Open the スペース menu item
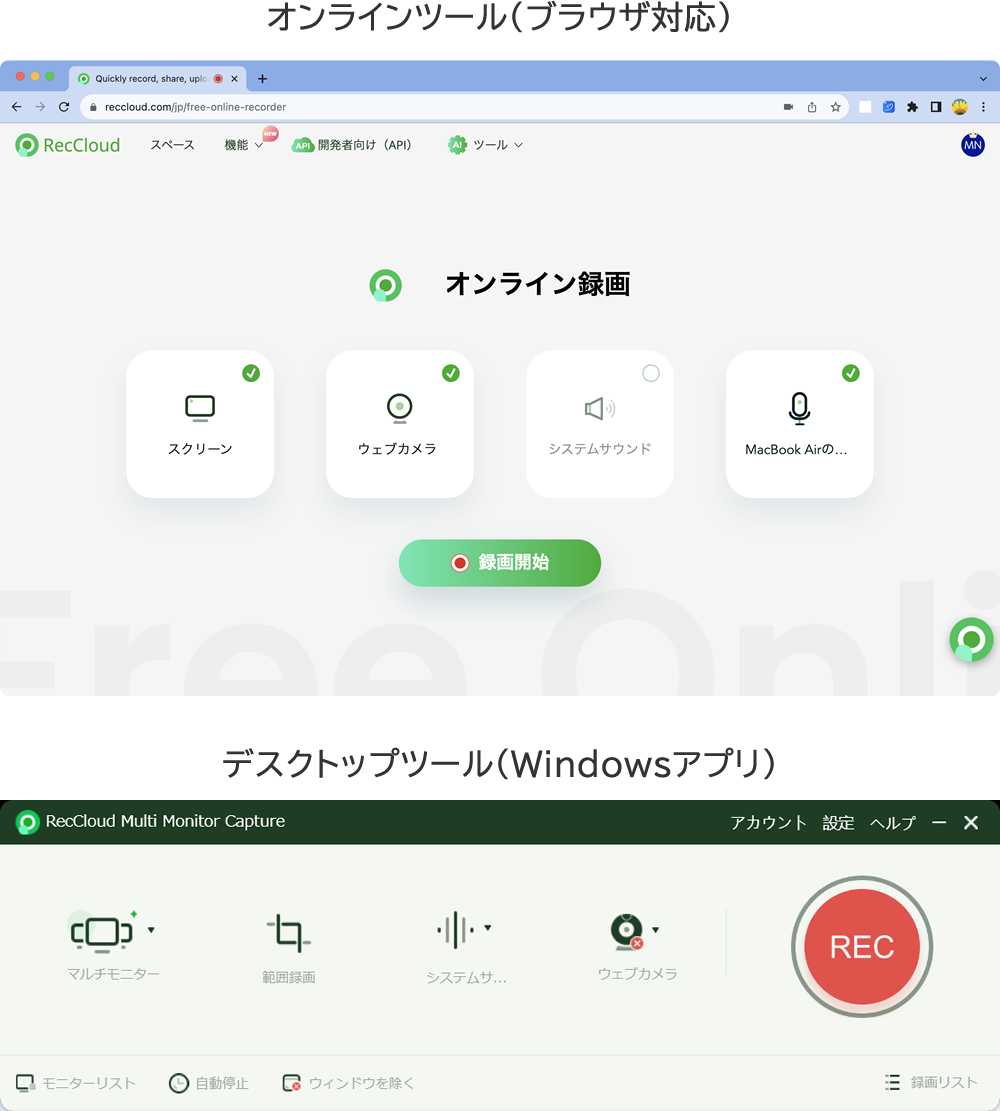Viewport: 1000px width, 1111px height. point(172,145)
